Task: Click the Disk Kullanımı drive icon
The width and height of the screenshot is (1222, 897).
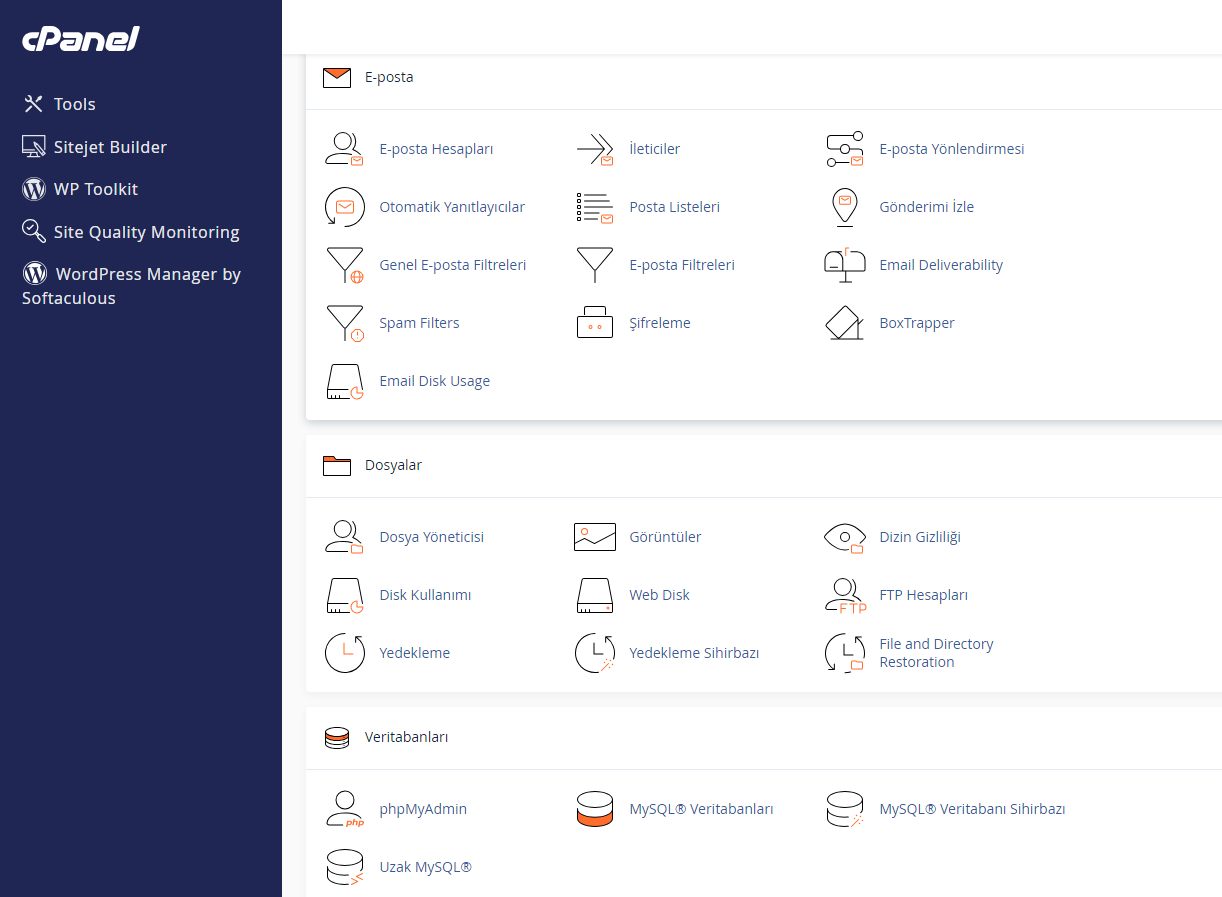Action: click(345, 595)
